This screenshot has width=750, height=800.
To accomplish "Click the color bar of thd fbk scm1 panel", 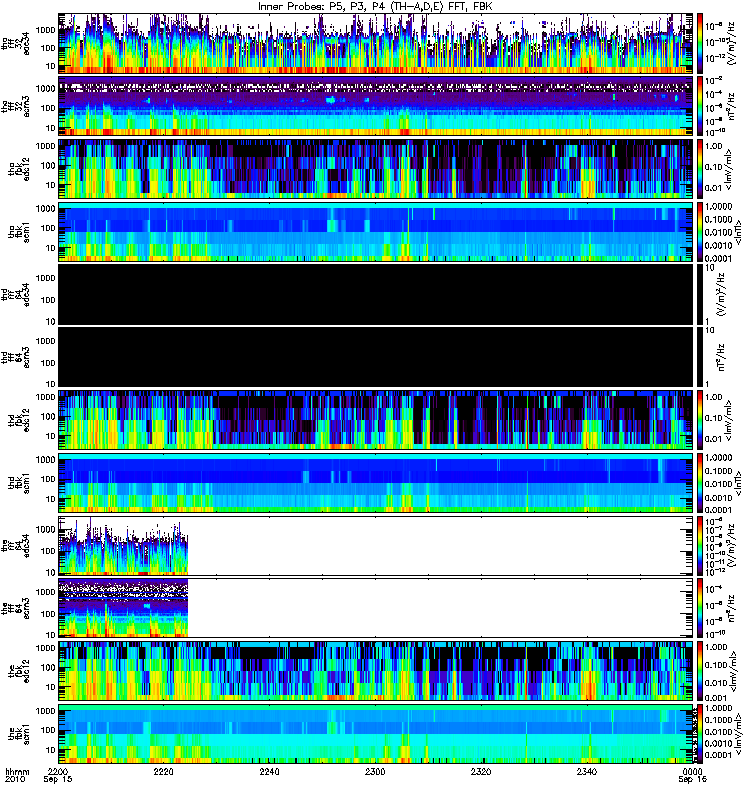I will (x=700, y=483).
